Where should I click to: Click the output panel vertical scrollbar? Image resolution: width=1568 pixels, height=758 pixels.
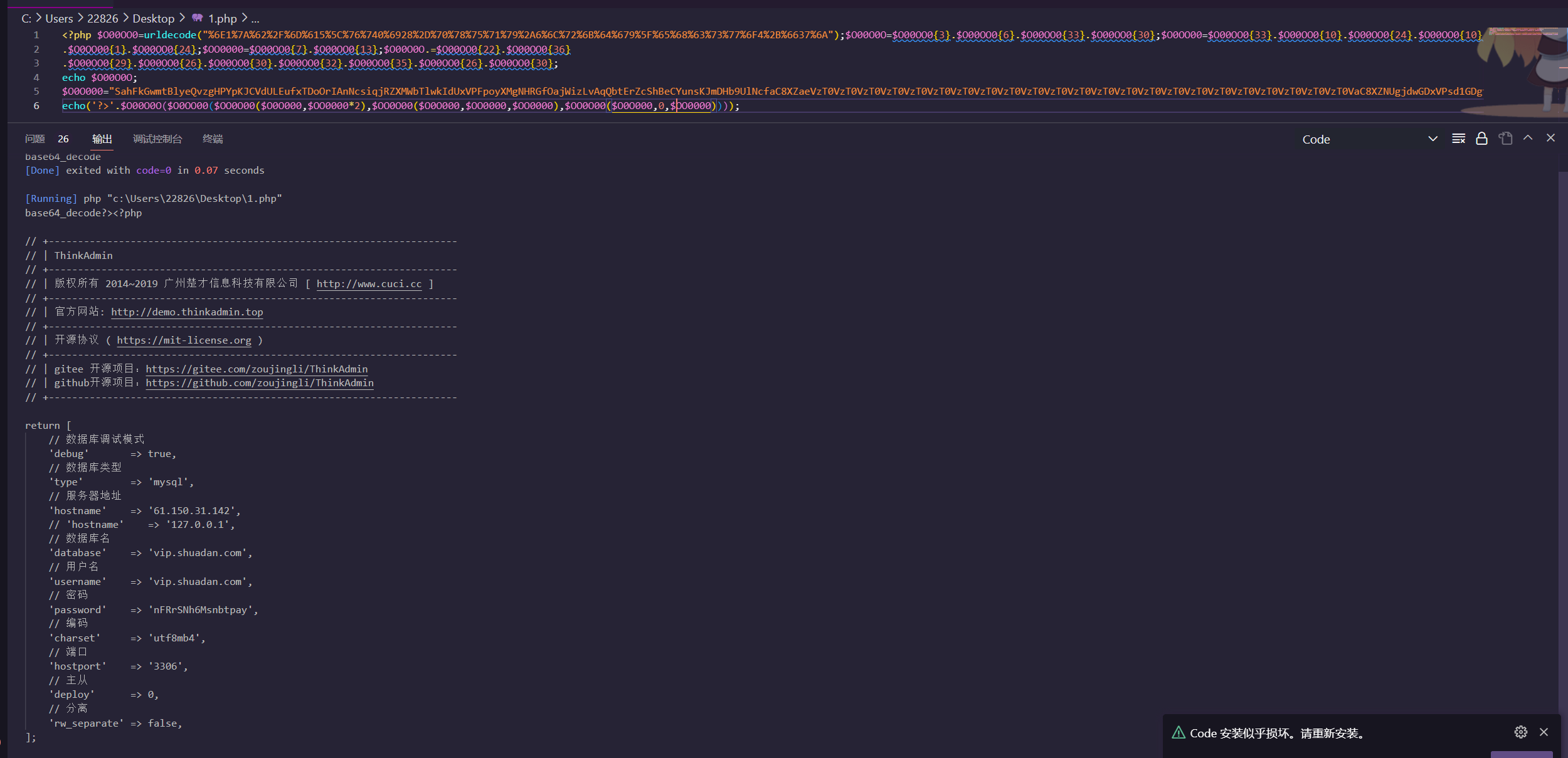[x=1562, y=439]
